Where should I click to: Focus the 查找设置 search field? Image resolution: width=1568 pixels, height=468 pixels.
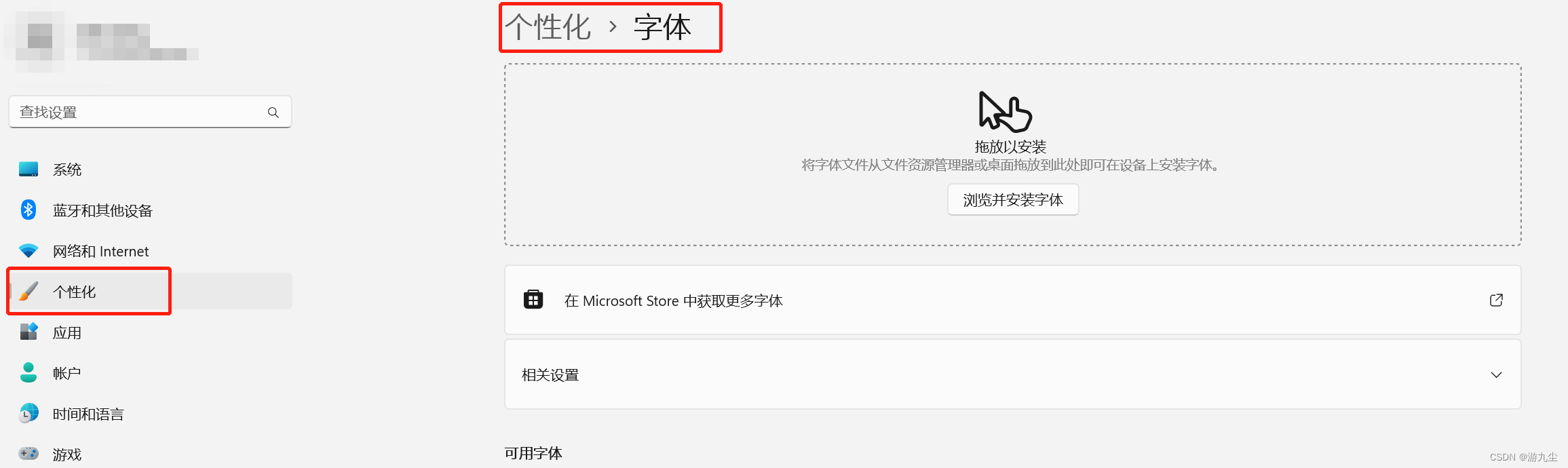[150, 112]
